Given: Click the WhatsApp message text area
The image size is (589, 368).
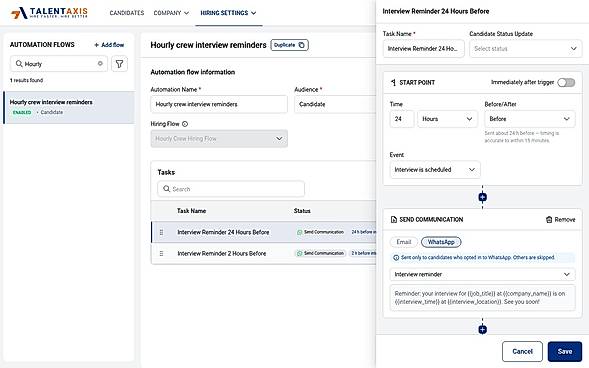Looking at the screenshot, I should click(482, 298).
